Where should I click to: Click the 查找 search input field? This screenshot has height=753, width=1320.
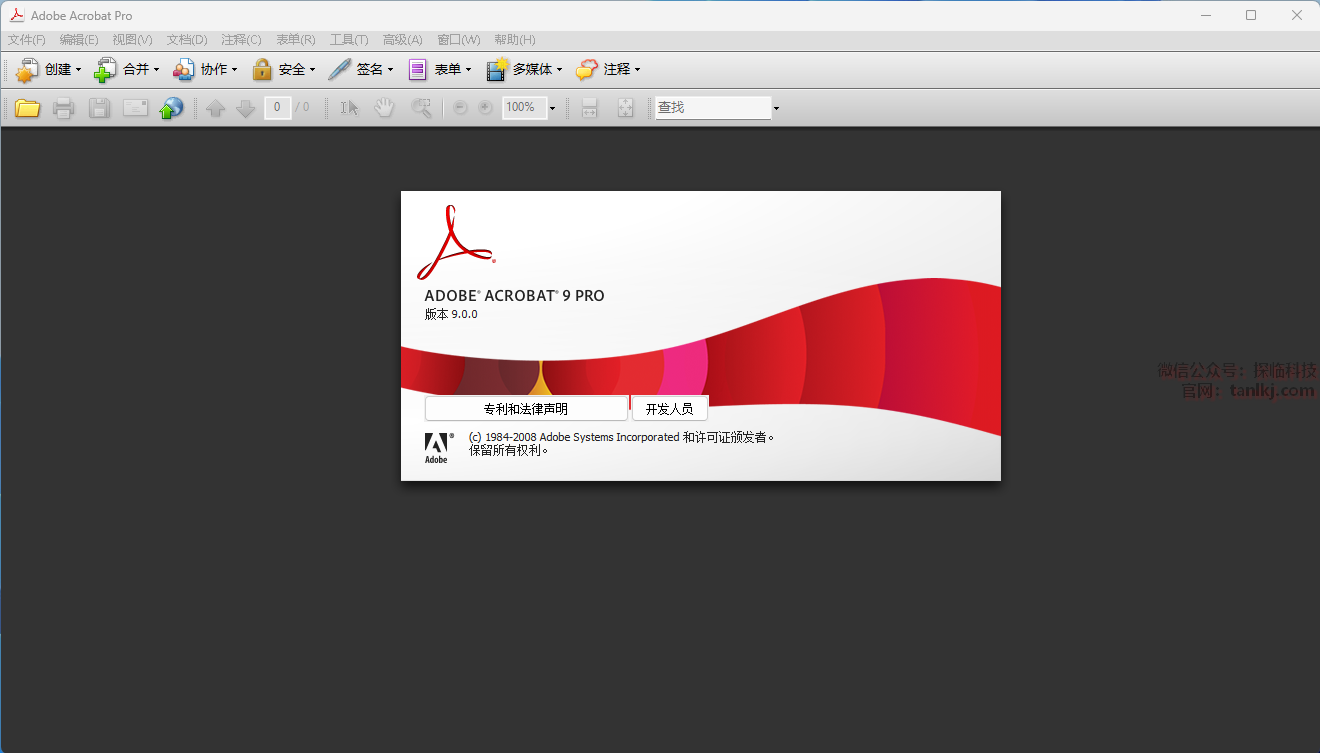point(712,108)
